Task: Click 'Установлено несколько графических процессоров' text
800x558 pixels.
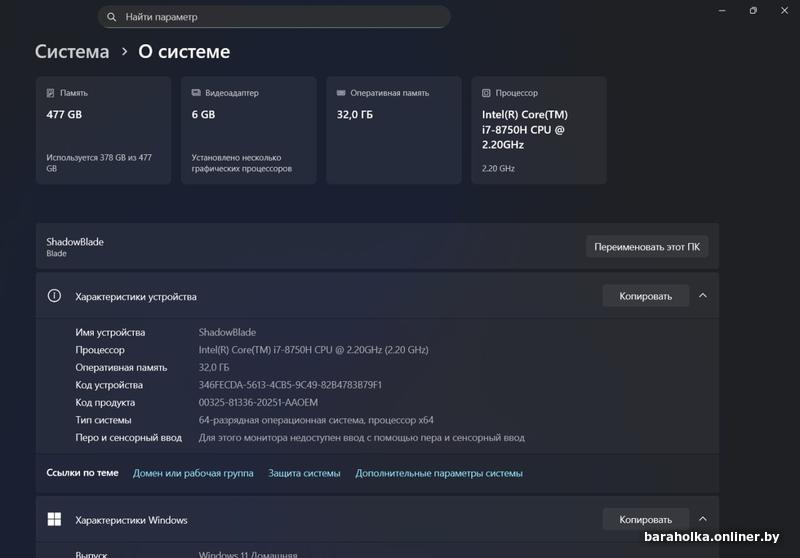Action: pyautogui.click(x=242, y=163)
